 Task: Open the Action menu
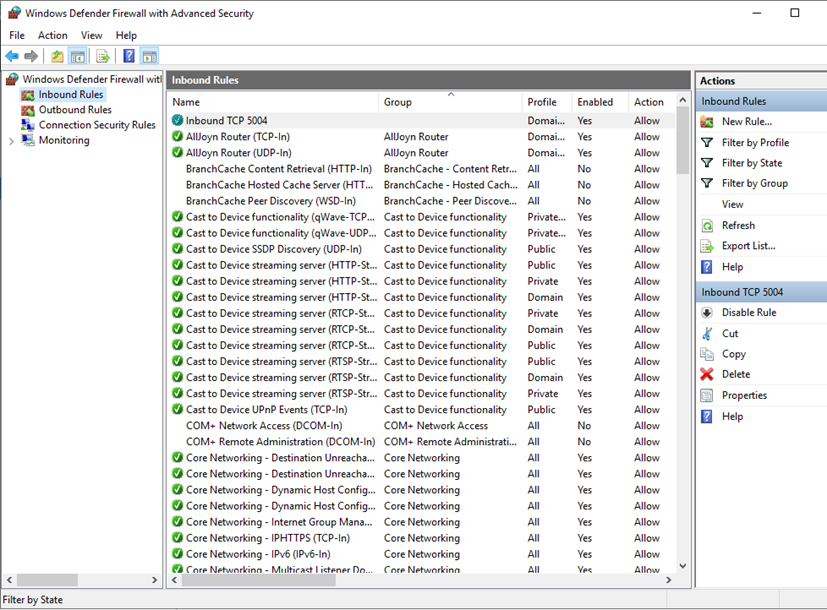tap(52, 34)
